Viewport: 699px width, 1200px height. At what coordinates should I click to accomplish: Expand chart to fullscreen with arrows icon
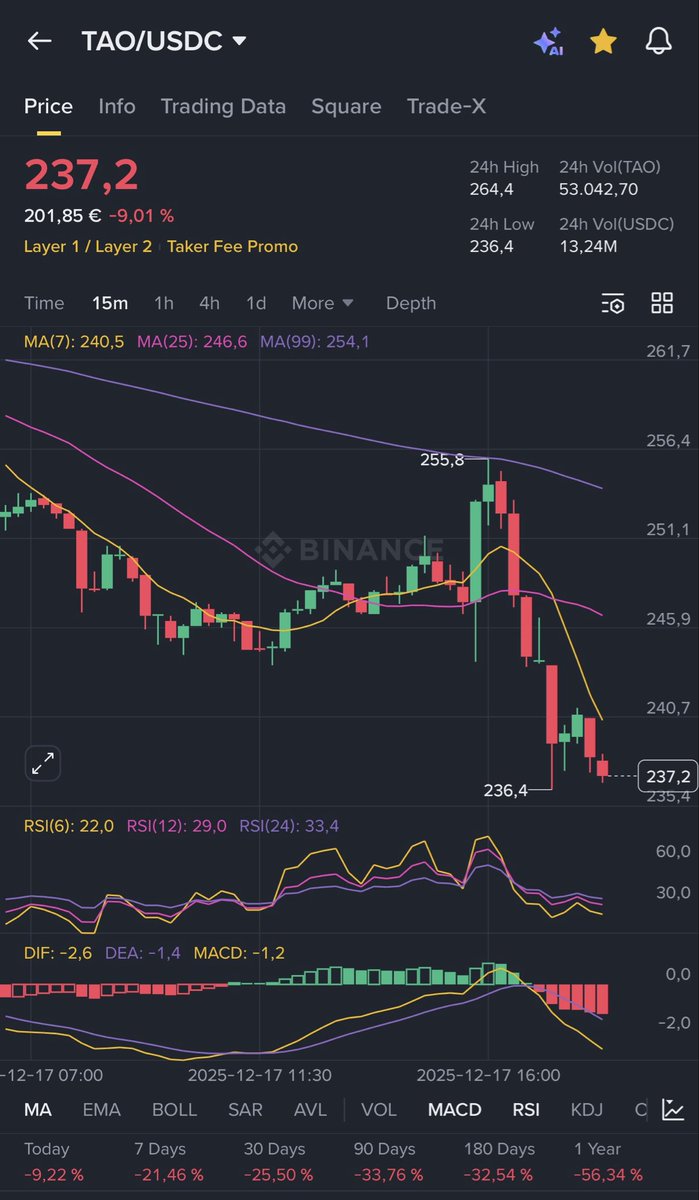tap(43, 765)
